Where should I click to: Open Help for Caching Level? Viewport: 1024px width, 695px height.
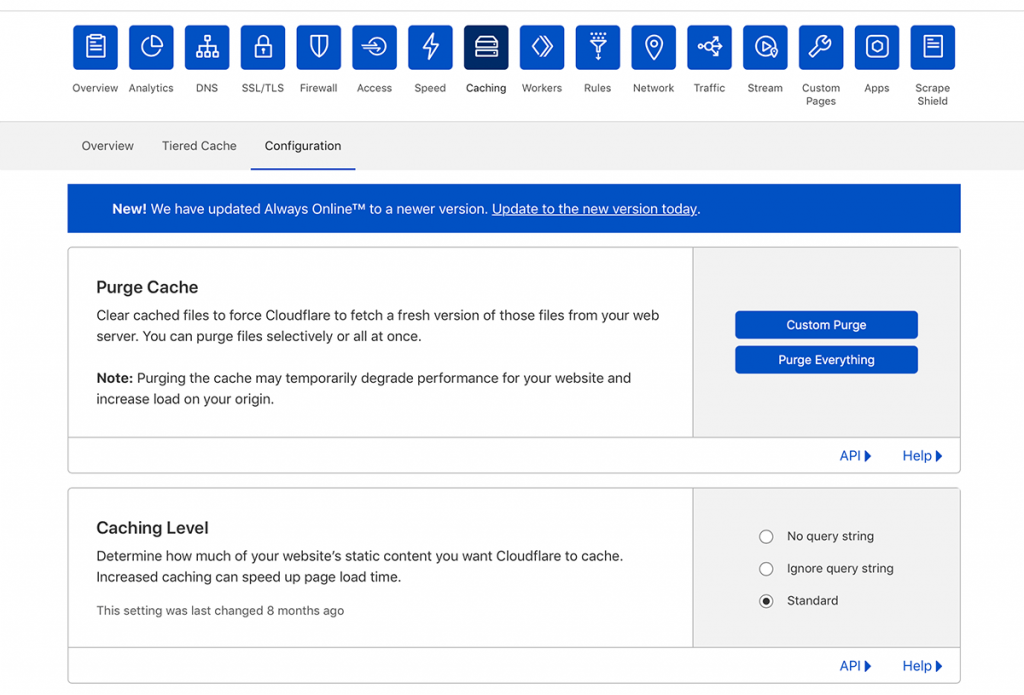pos(920,665)
